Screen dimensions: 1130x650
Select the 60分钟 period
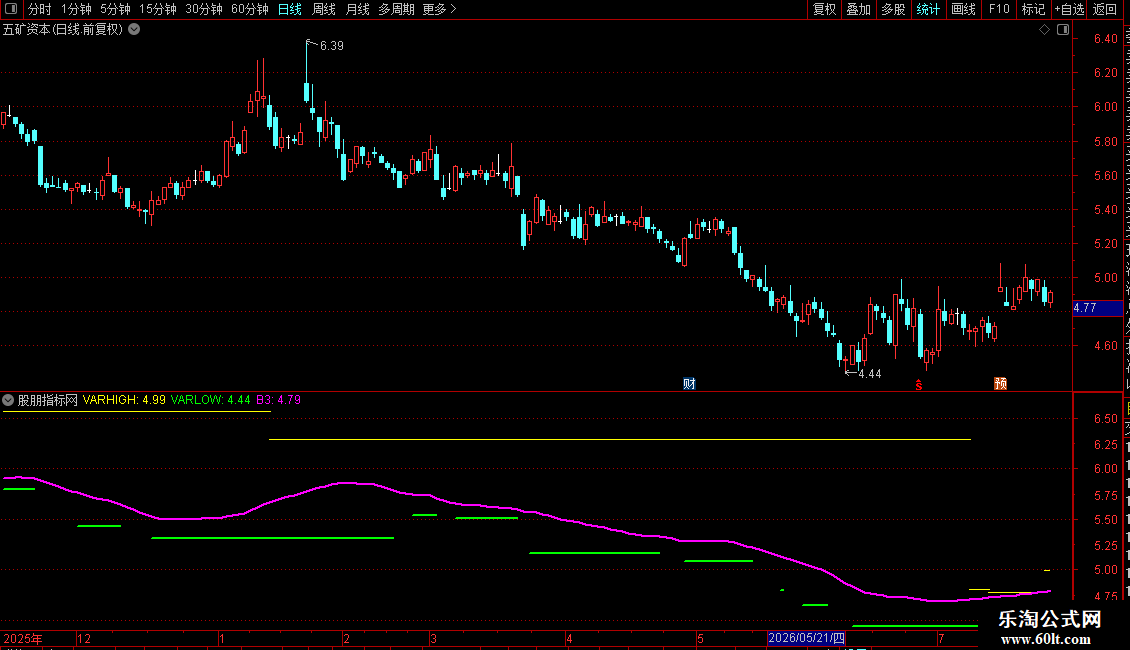(x=249, y=9)
